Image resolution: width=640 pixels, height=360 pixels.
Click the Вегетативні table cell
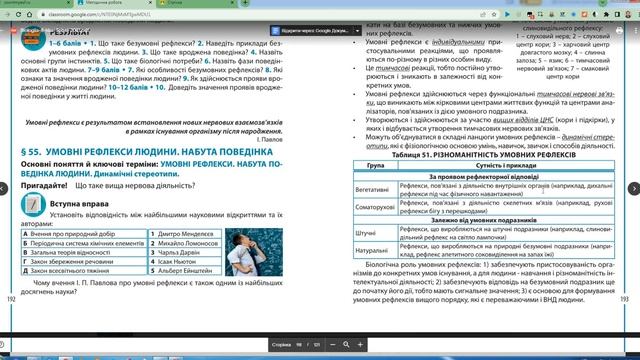(376, 190)
